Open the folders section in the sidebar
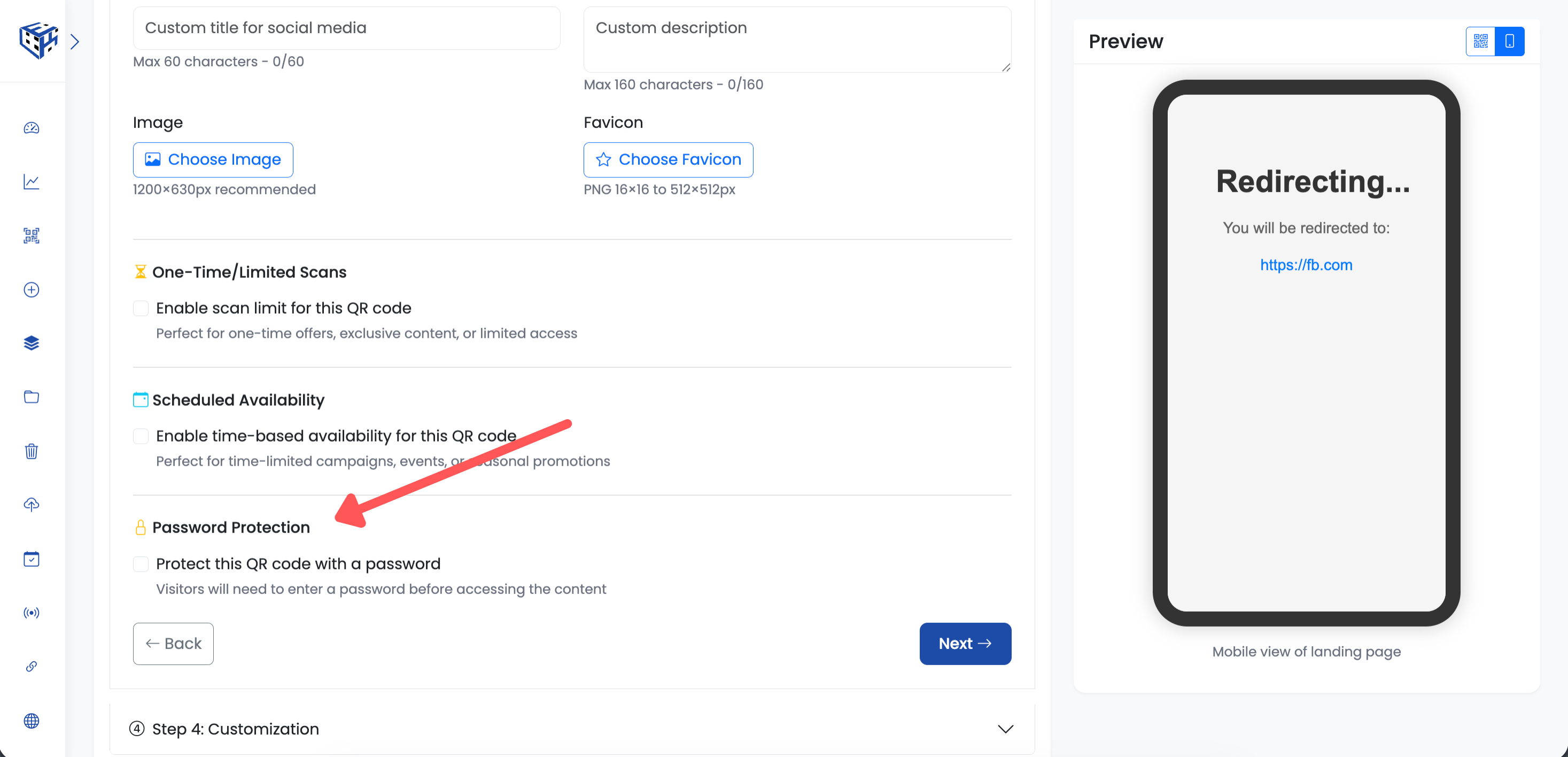1568x757 pixels. coord(31,397)
